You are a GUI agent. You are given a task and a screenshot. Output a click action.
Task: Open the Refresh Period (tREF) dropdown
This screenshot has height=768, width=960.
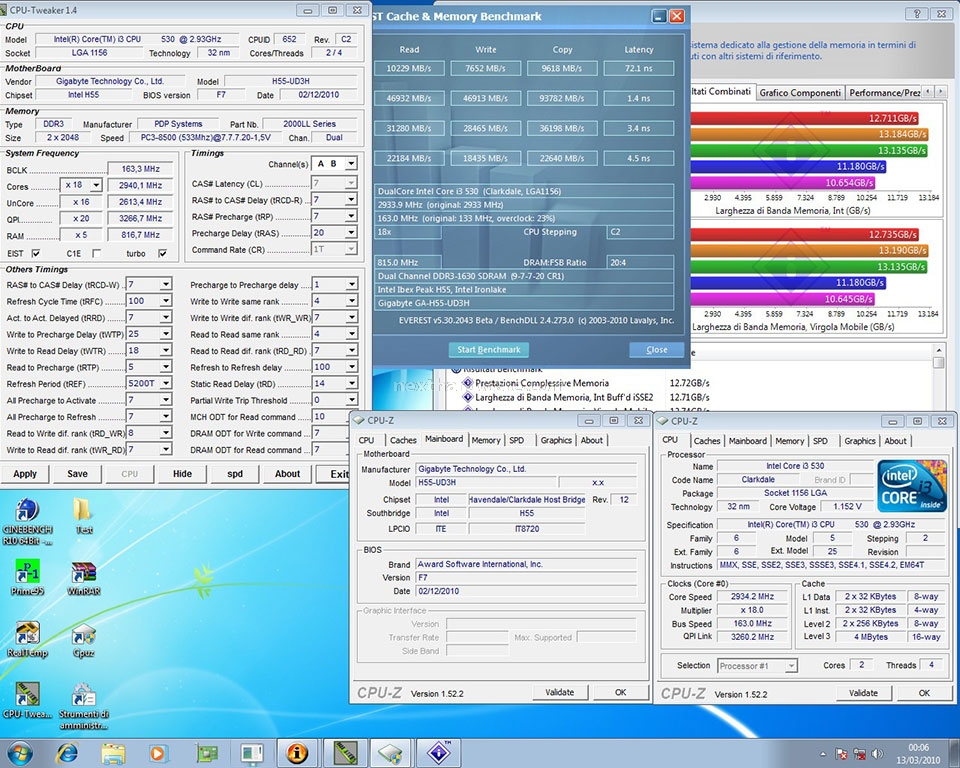click(x=165, y=383)
